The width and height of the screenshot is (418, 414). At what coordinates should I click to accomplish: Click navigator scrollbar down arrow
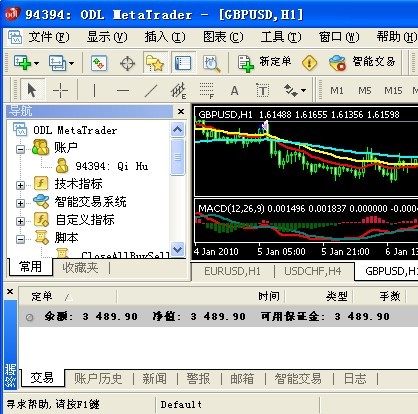click(x=177, y=249)
